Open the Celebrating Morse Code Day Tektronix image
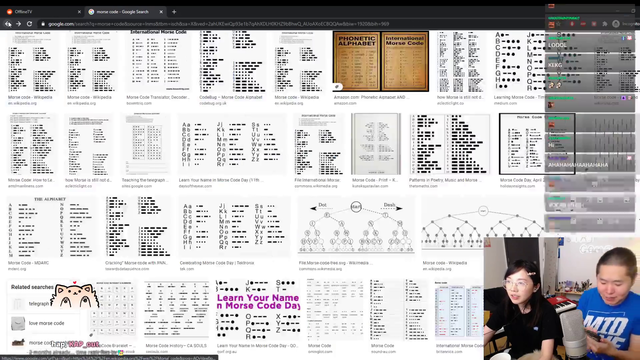Image resolution: width=640 pixels, height=360 pixels. [x=234, y=227]
